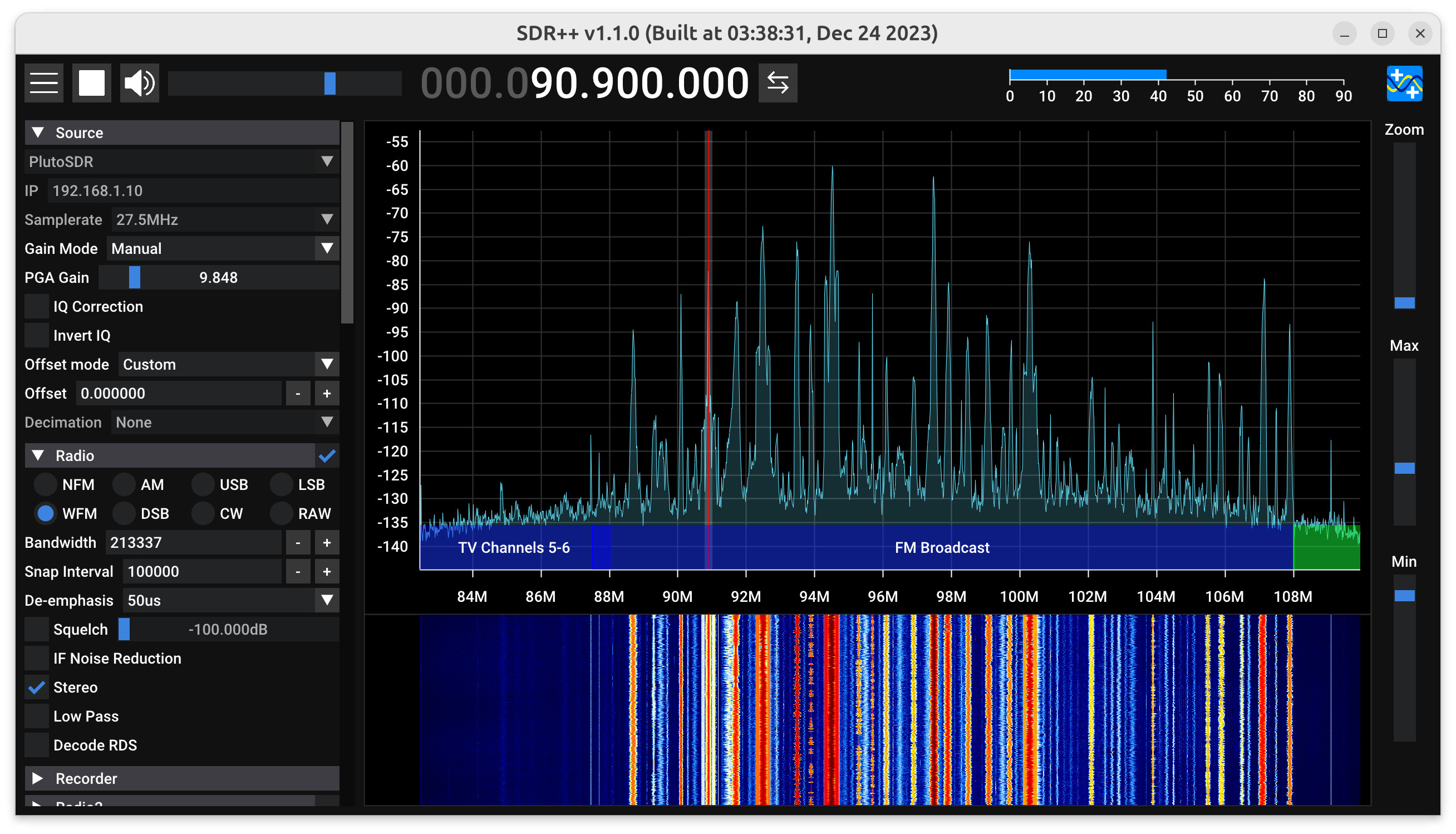Maximize the SDR++ window
Screen dimensions: 1456x834
tap(1381, 34)
